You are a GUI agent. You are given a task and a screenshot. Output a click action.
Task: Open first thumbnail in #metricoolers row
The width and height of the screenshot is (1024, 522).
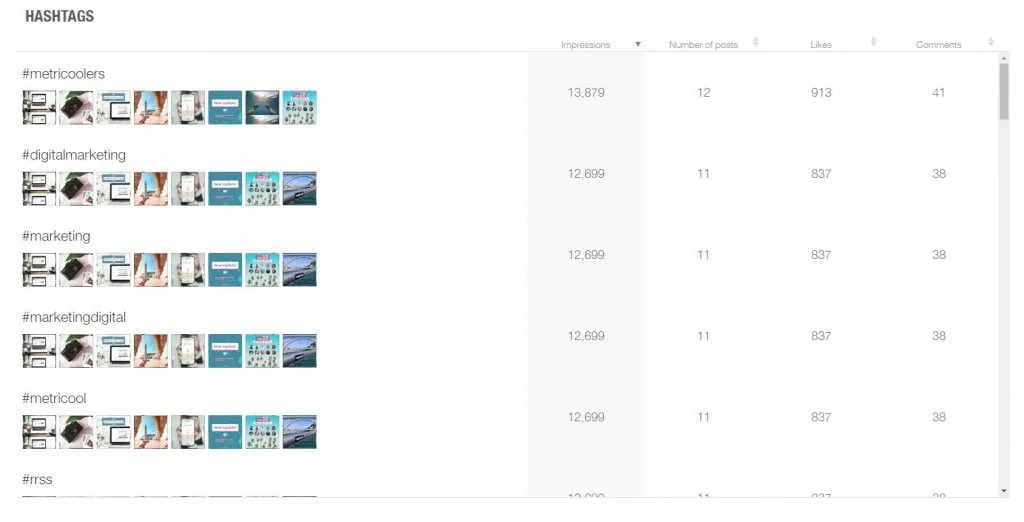[x=39, y=107]
